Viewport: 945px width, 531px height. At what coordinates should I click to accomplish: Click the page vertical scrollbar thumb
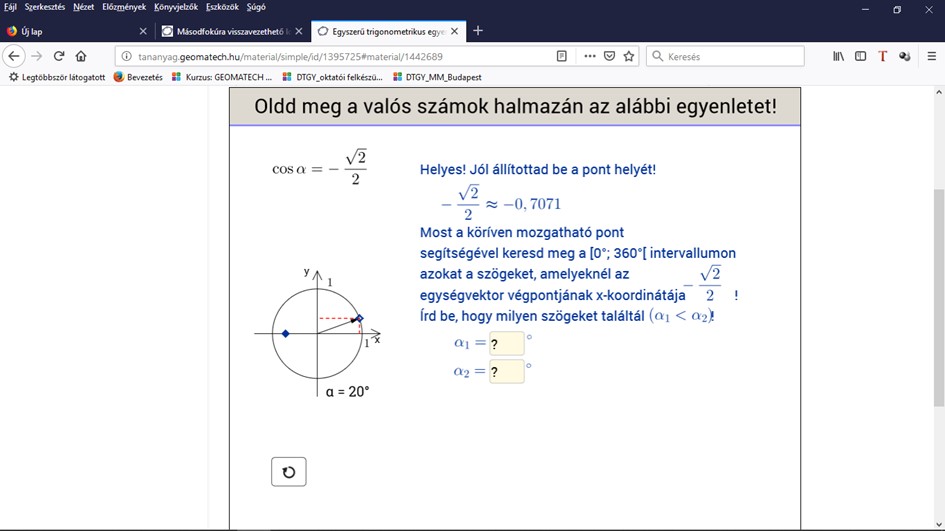click(x=938, y=298)
